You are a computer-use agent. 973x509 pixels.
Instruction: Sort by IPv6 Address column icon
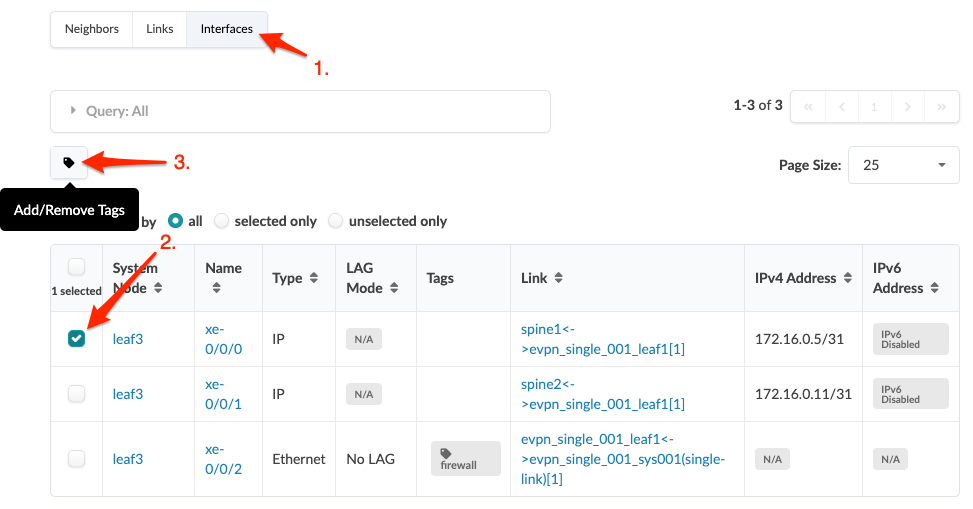(x=934, y=288)
